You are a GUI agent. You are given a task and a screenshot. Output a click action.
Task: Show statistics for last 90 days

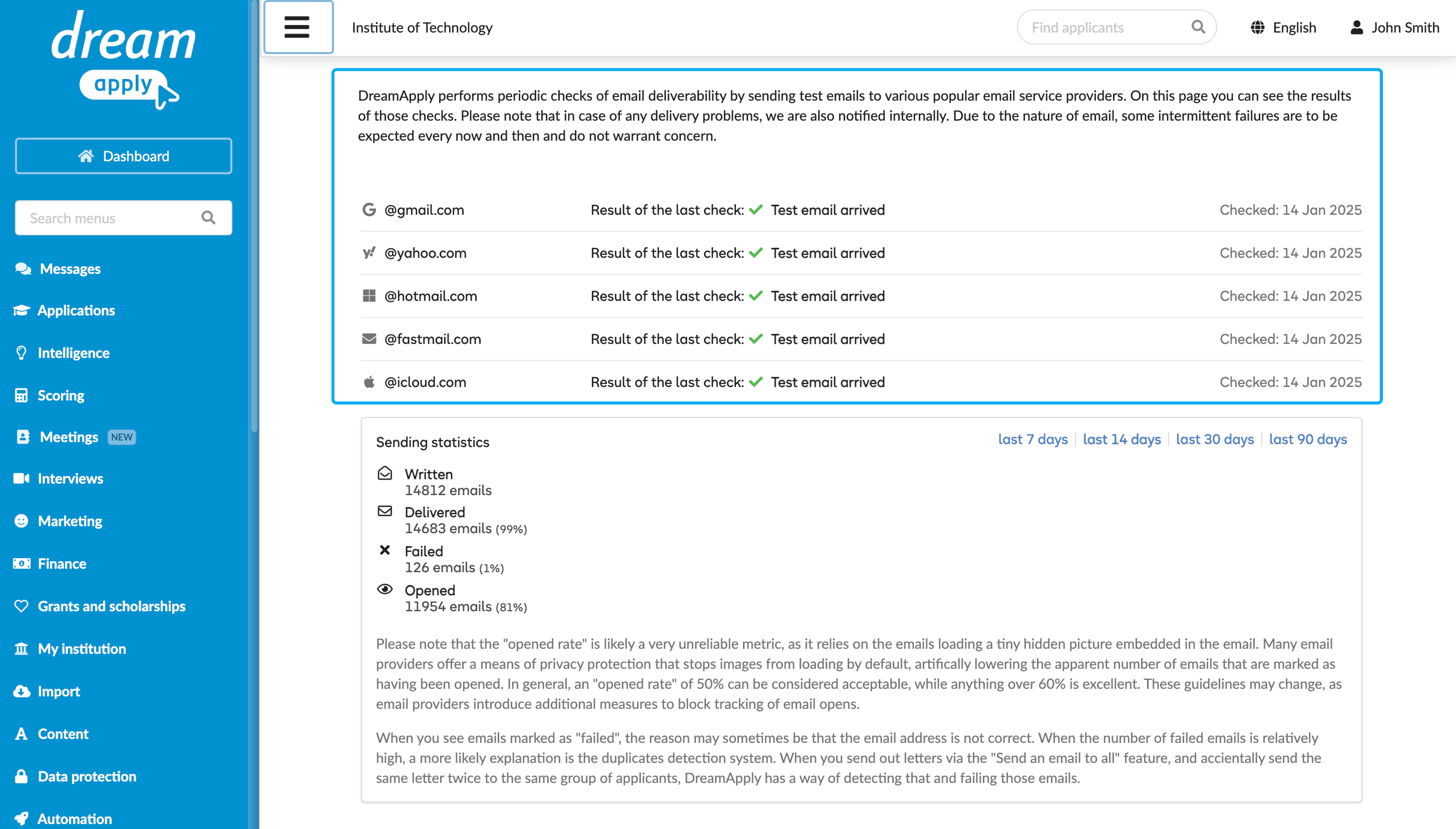[1307, 439]
